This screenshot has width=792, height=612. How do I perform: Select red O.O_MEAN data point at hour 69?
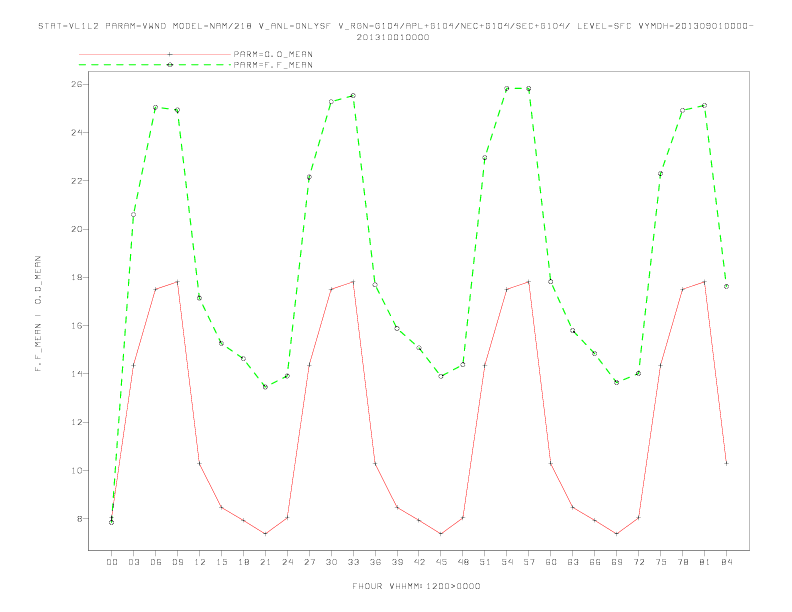coord(617,534)
